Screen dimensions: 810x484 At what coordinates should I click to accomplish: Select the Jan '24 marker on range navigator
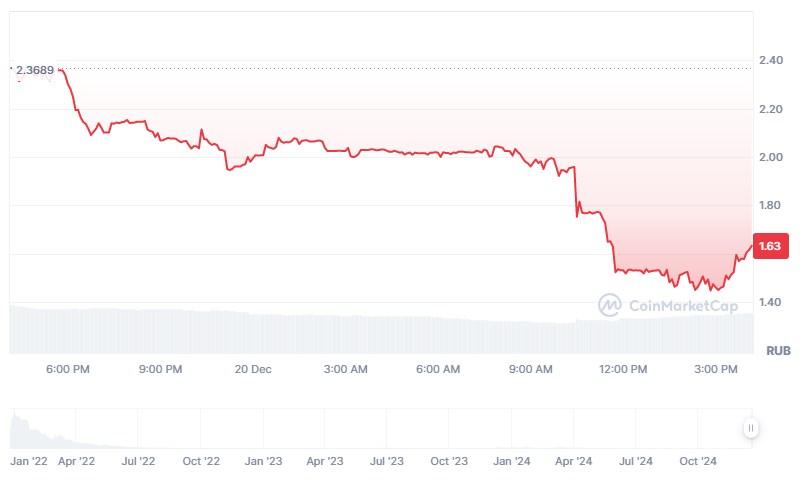click(511, 461)
